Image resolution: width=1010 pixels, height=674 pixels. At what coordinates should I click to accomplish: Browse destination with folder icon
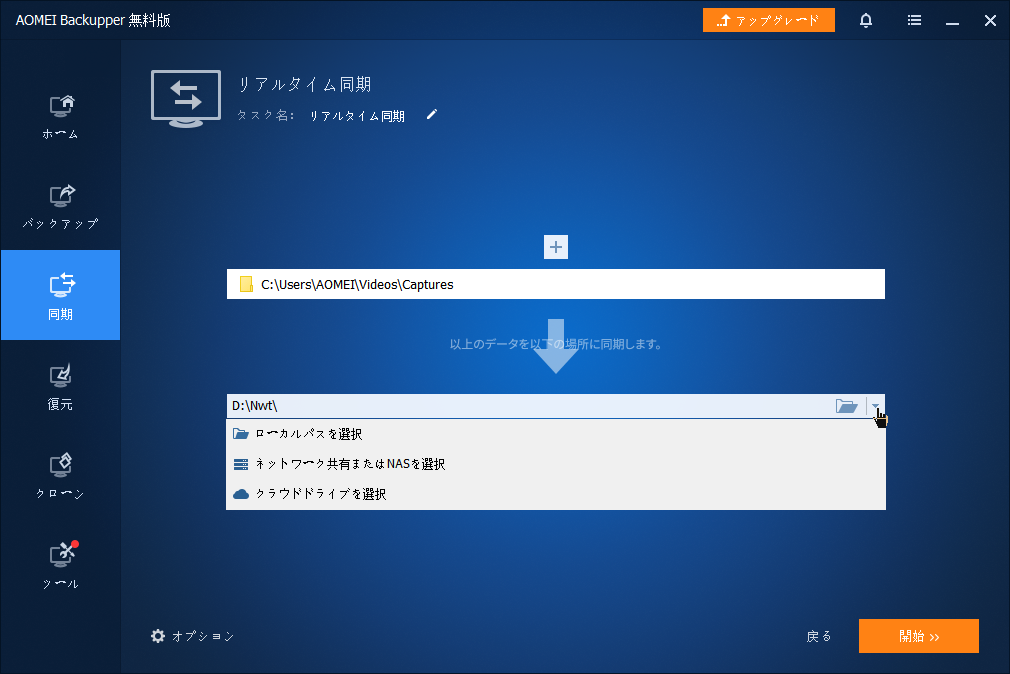click(x=846, y=406)
